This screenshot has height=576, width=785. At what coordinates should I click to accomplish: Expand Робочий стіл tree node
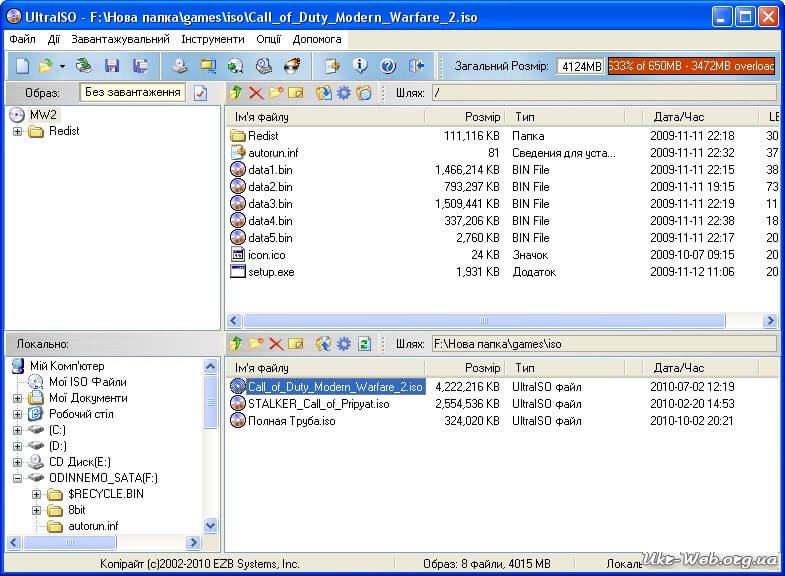coord(18,414)
